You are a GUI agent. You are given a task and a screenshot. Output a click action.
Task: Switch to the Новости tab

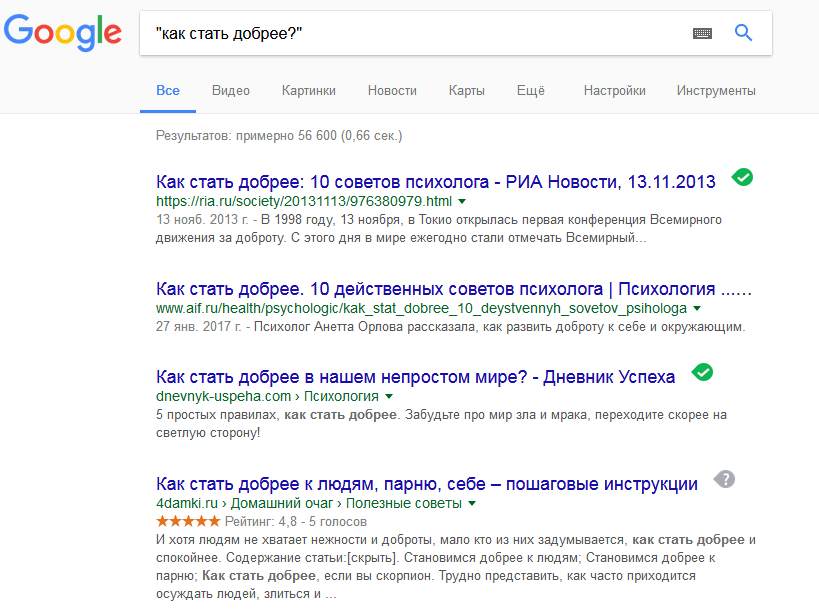point(392,91)
